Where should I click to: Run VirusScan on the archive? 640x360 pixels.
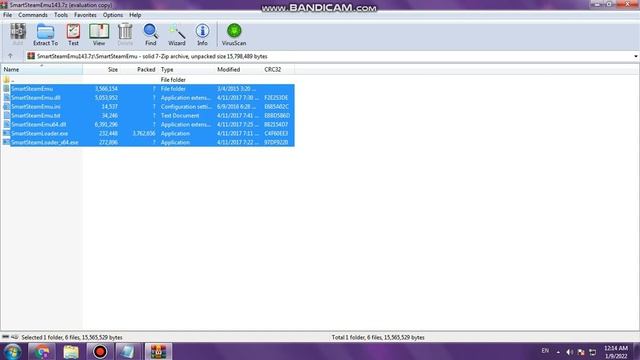(x=234, y=34)
